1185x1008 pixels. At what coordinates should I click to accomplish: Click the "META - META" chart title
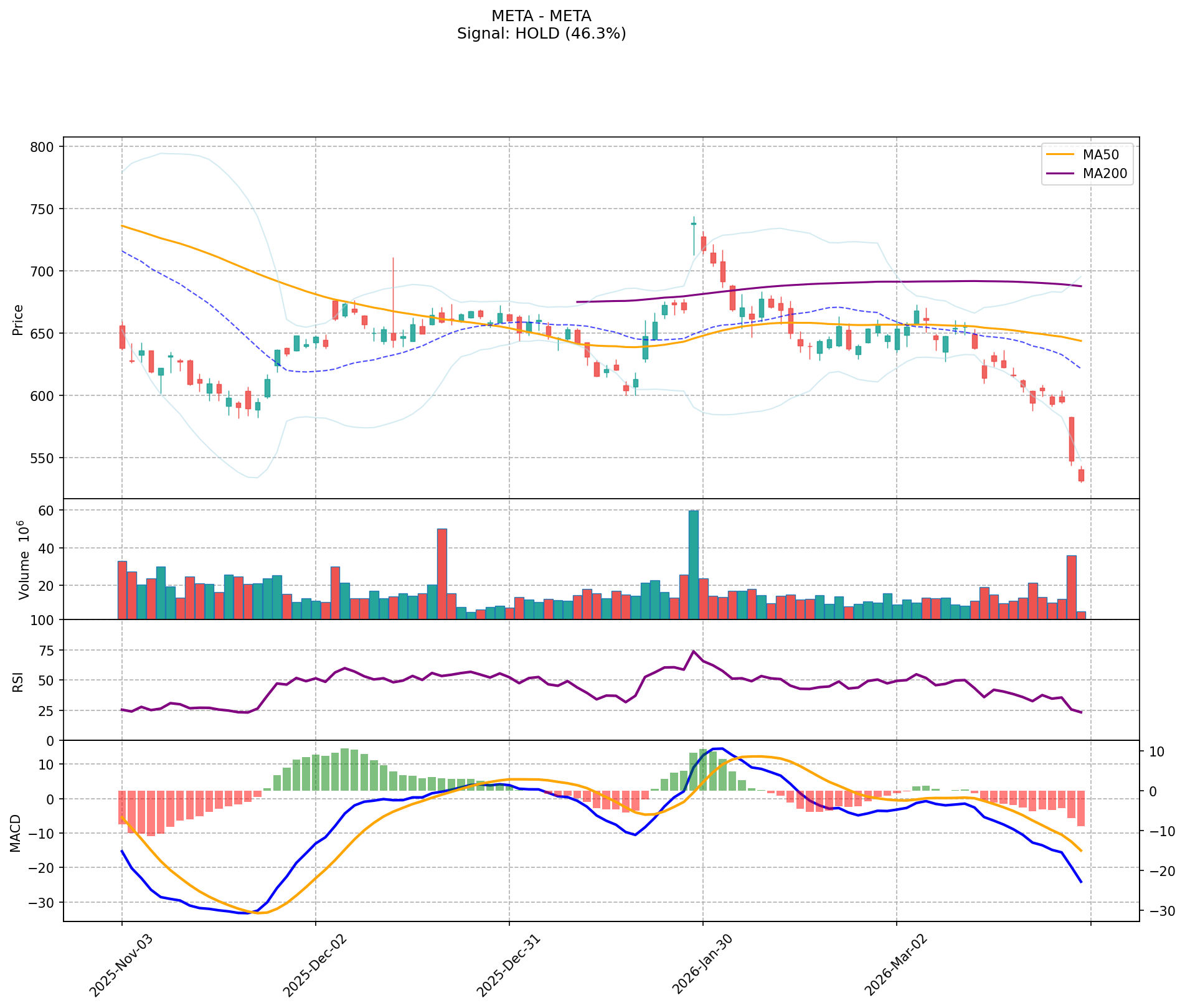[541, 16]
